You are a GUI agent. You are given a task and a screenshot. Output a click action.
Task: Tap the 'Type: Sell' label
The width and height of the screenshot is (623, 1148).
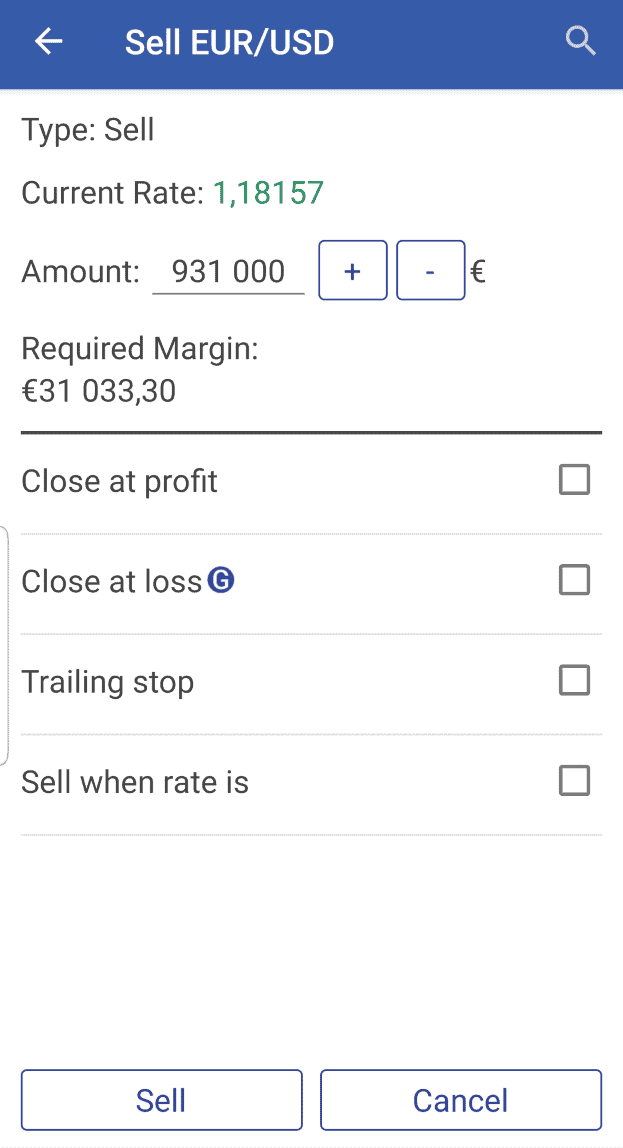click(88, 130)
